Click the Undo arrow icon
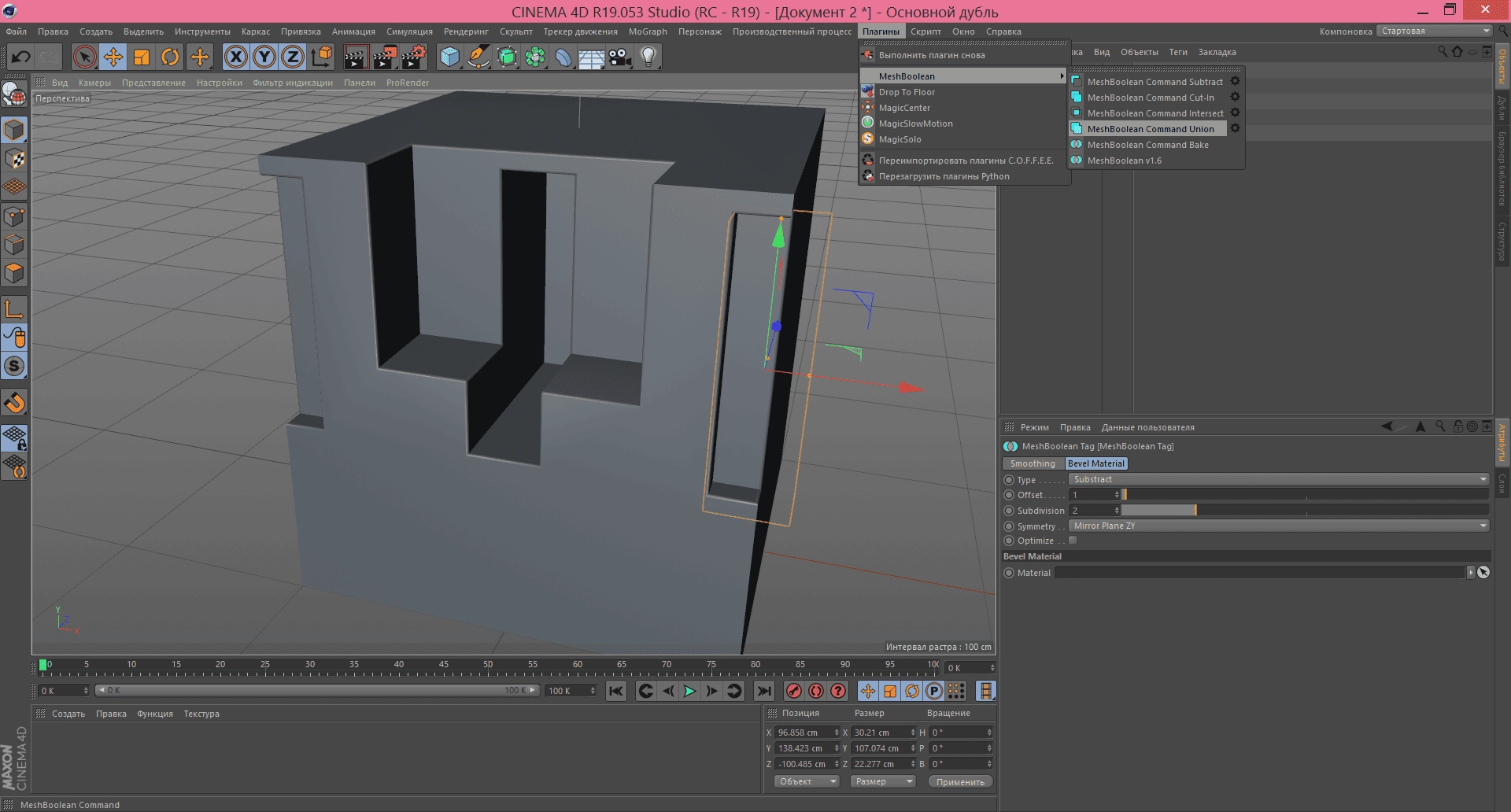The height and width of the screenshot is (812, 1511). 21,57
